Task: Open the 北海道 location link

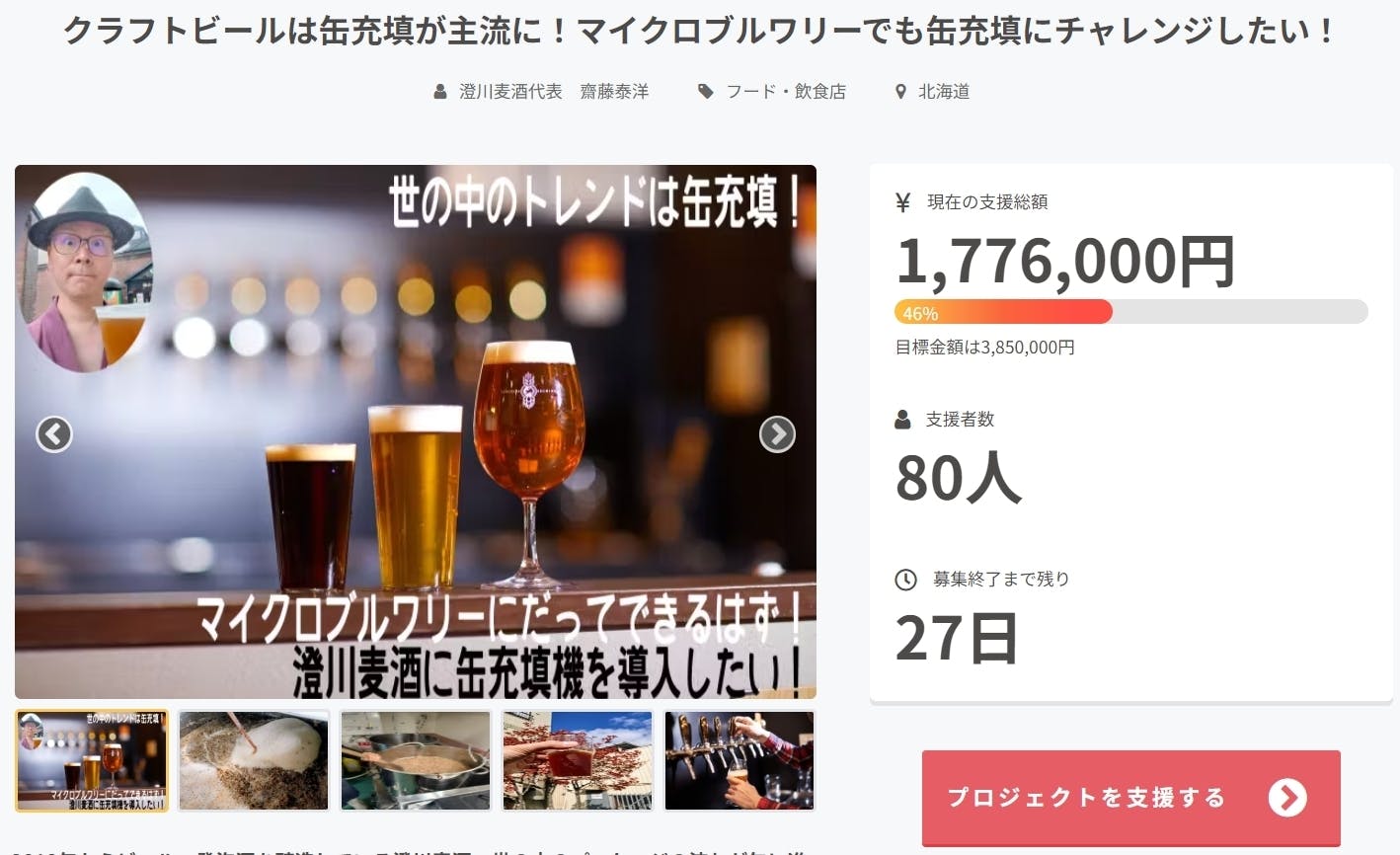Action: (x=944, y=92)
